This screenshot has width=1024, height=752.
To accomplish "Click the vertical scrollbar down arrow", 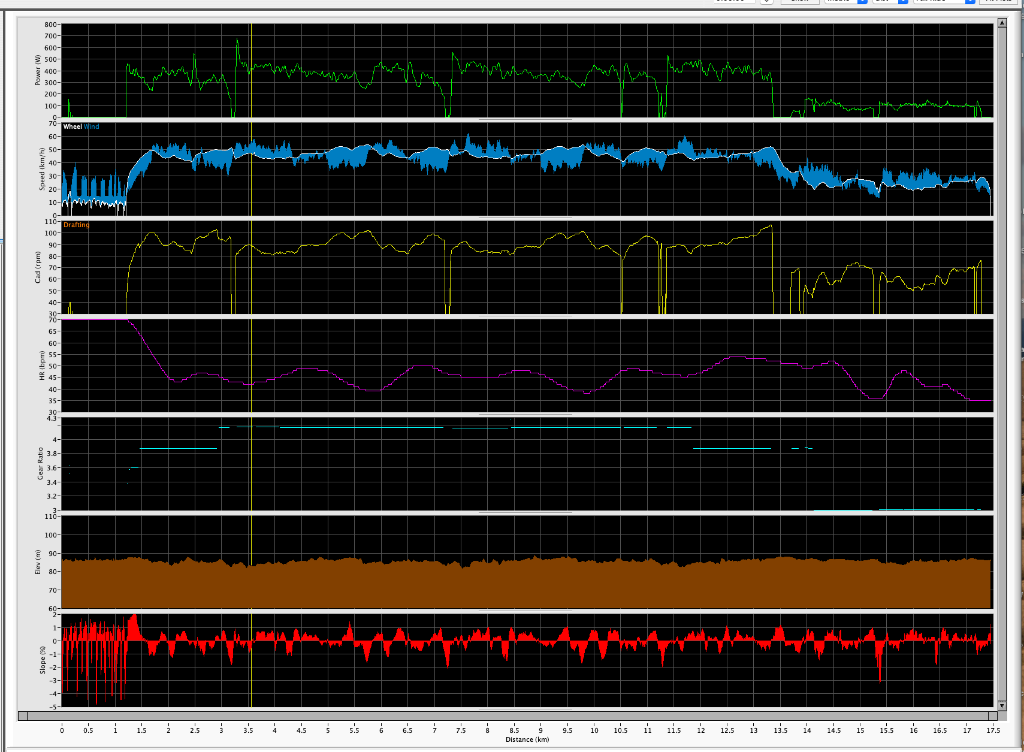I will (1002, 706).
